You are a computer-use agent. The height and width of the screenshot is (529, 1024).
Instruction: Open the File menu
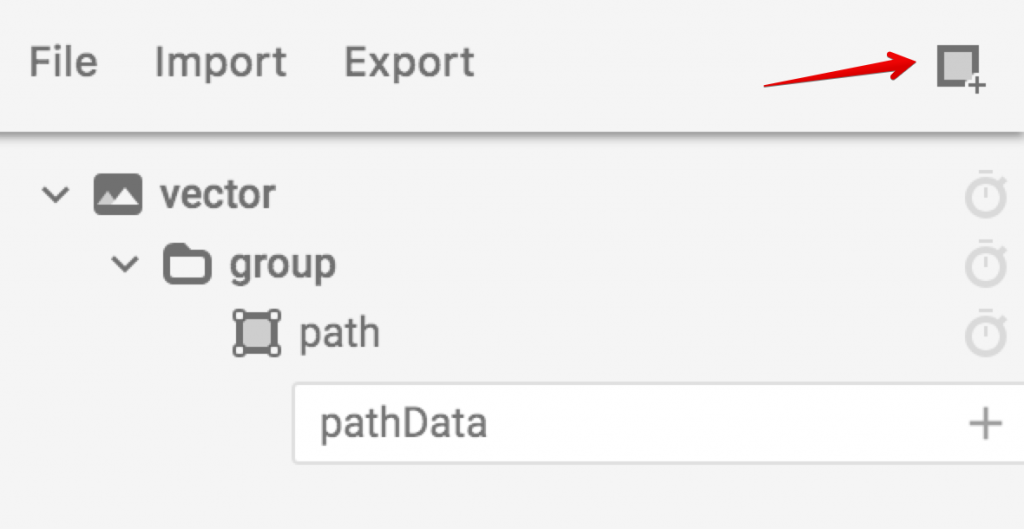[63, 63]
